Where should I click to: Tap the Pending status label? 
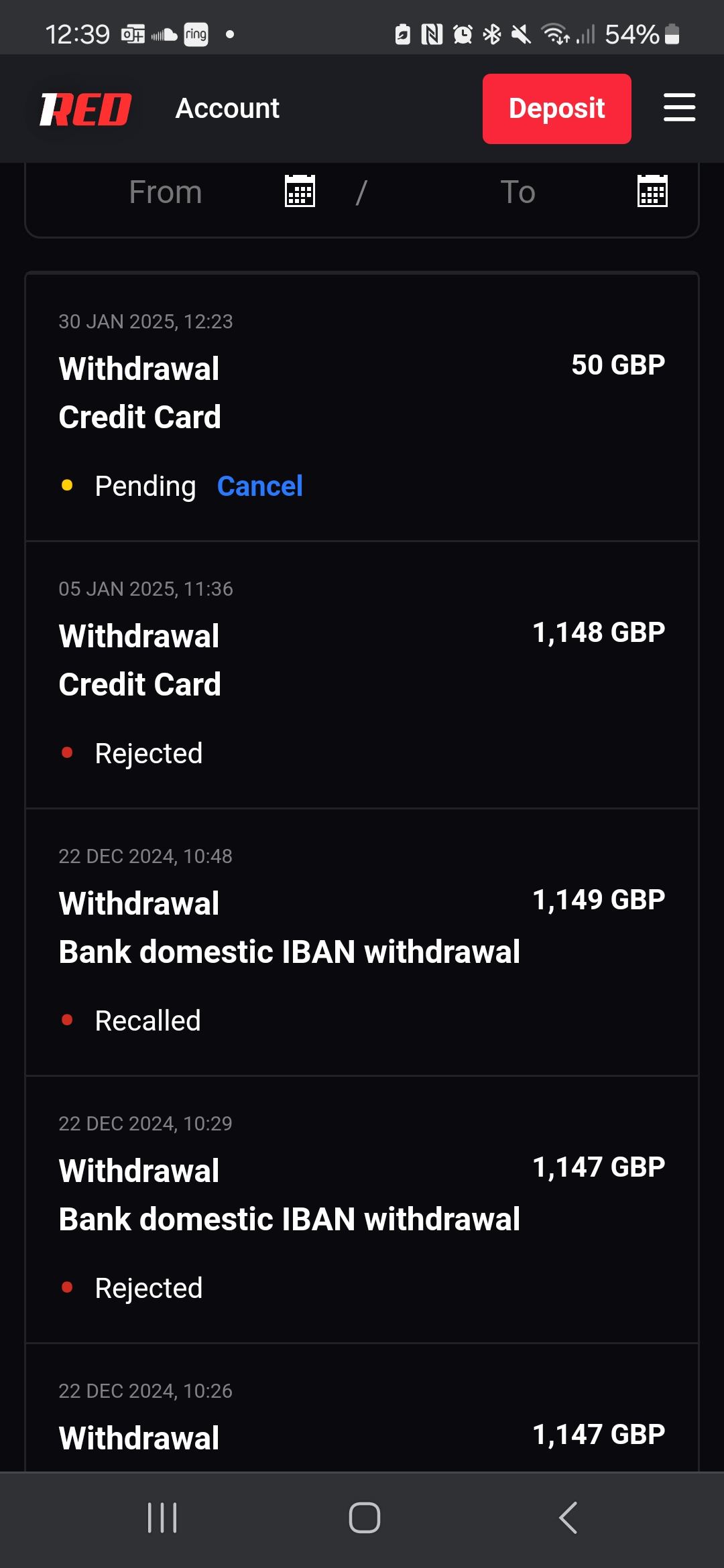(145, 486)
